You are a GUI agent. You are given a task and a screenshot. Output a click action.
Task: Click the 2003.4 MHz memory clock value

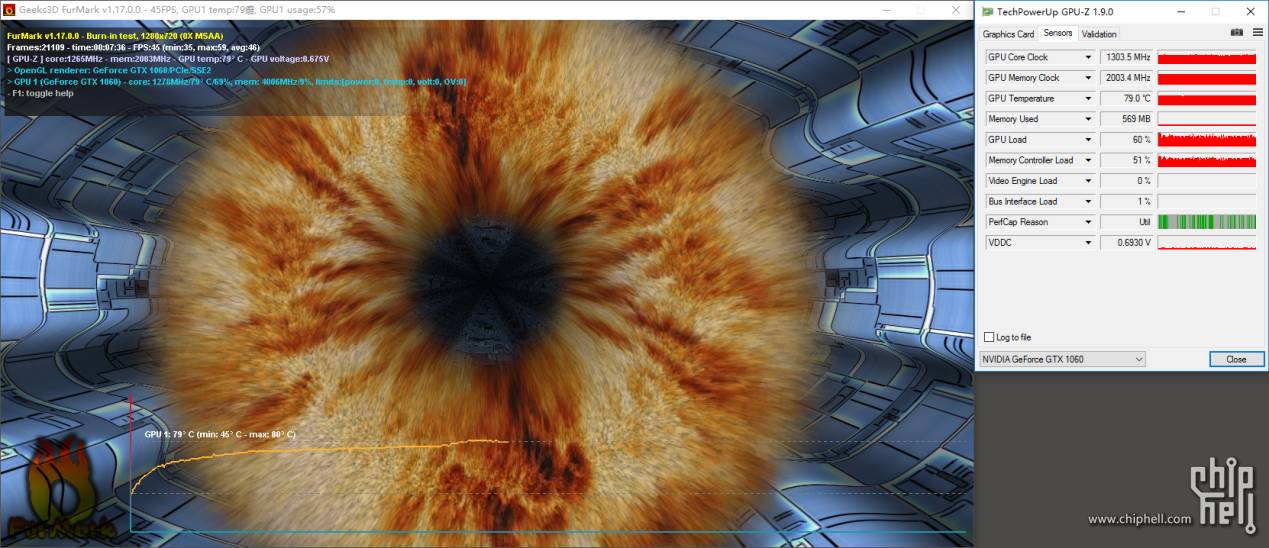tap(1127, 78)
